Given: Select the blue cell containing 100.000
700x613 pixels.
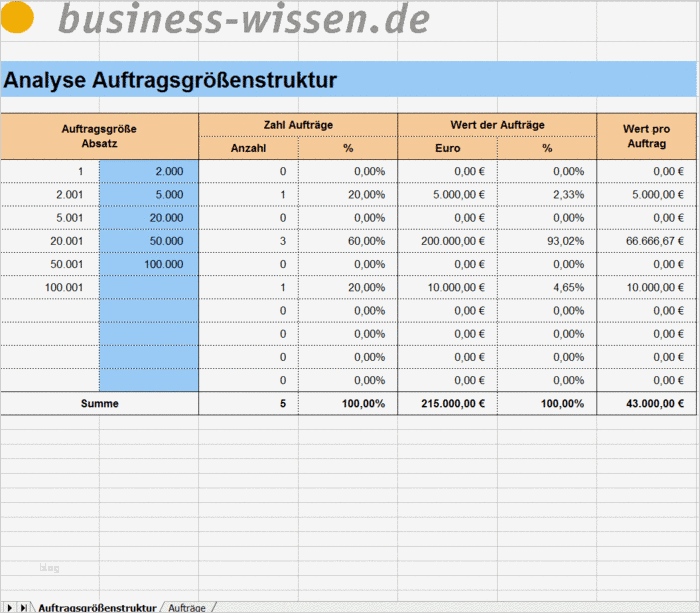Looking at the screenshot, I should point(149,264).
